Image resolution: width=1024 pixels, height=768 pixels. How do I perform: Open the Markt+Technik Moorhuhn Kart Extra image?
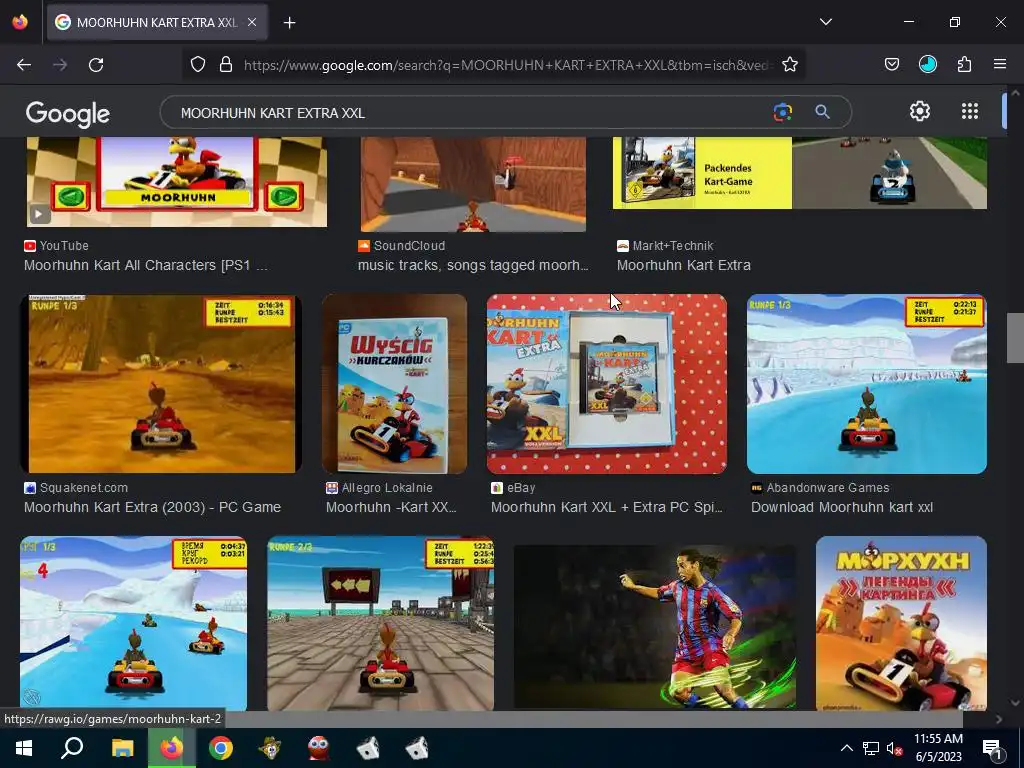pyautogui.click(x=800, y=173)
